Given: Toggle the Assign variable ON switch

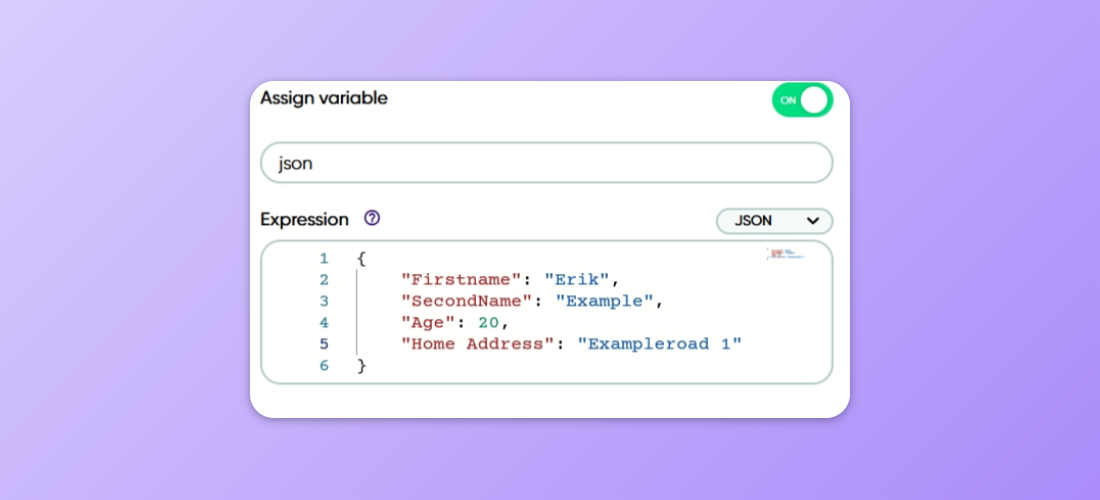Looking at the screenshot, I should click(x=801, y=100).
